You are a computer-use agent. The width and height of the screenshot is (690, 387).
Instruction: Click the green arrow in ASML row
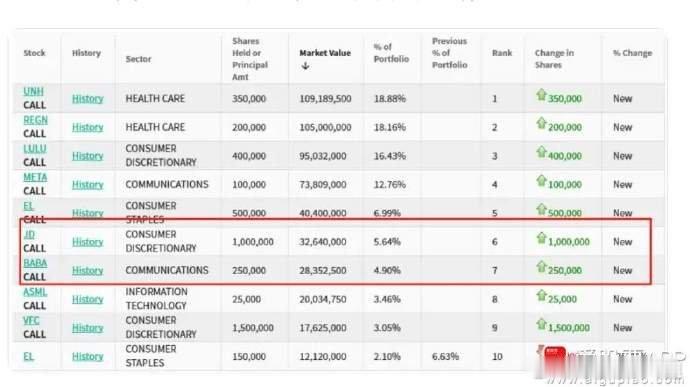pos(541,295)
